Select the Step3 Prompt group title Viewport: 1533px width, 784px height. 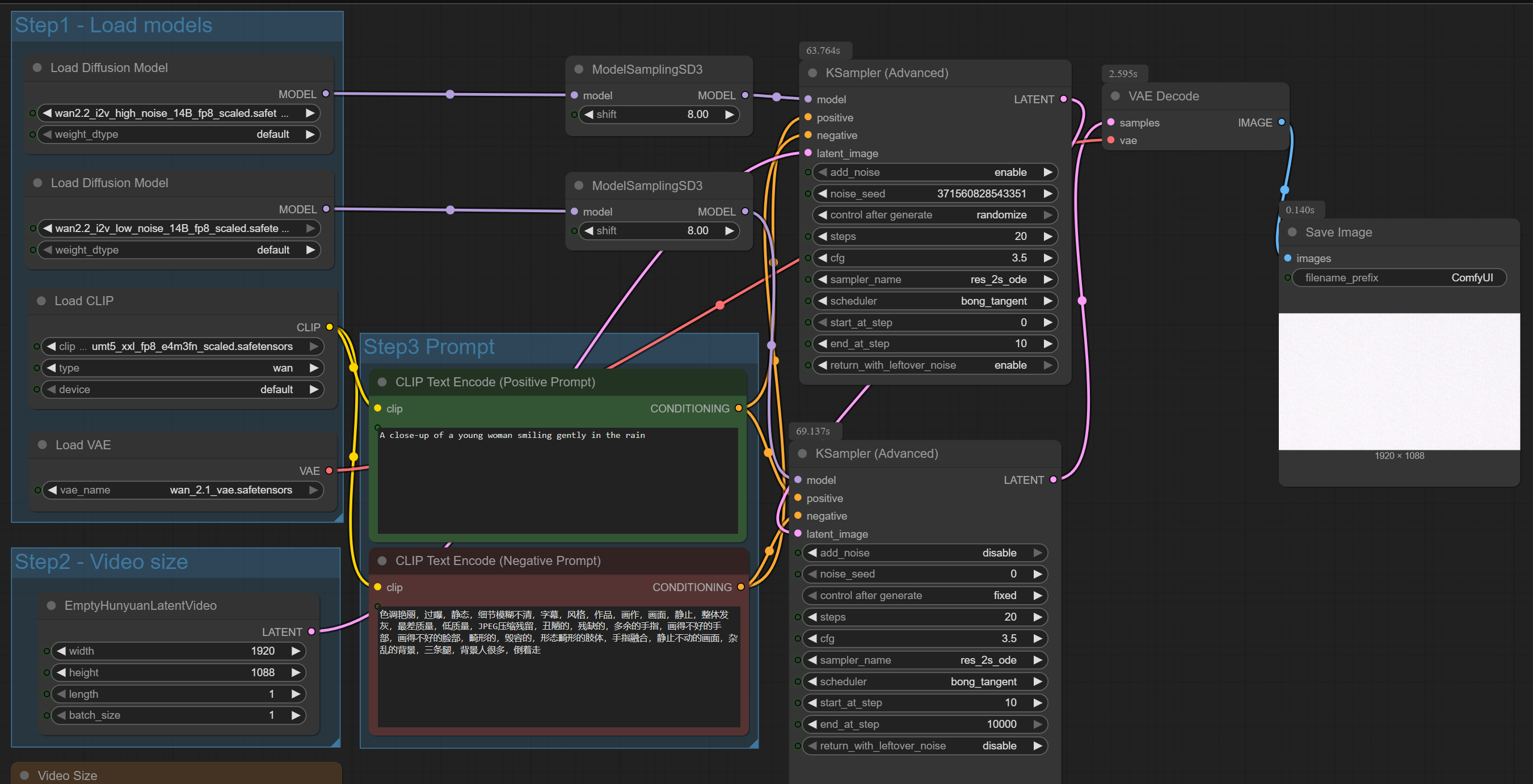tap(428, 347)
